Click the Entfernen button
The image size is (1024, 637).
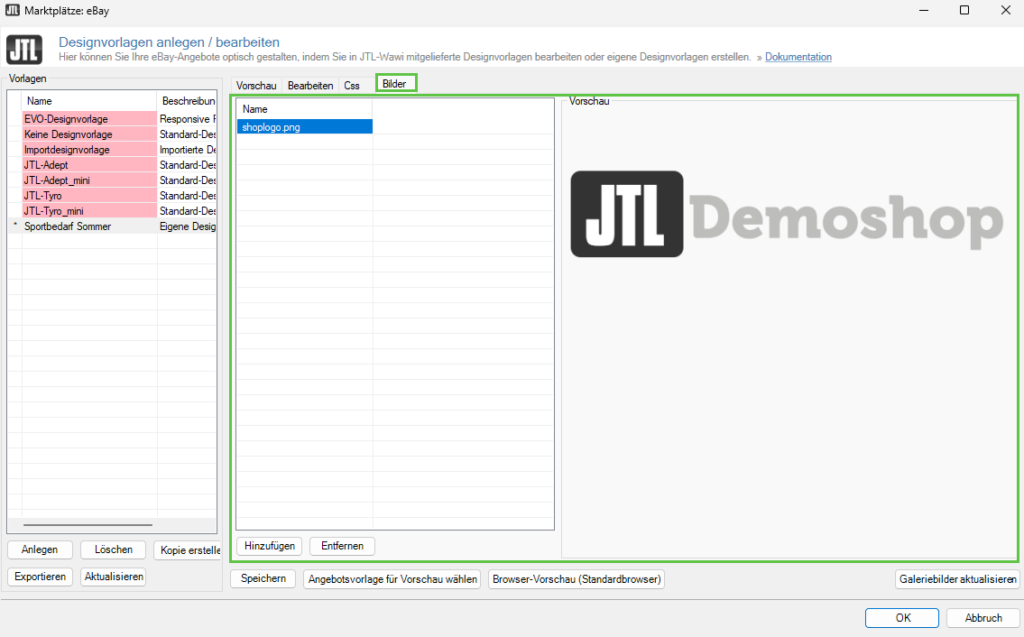[342, 546]
